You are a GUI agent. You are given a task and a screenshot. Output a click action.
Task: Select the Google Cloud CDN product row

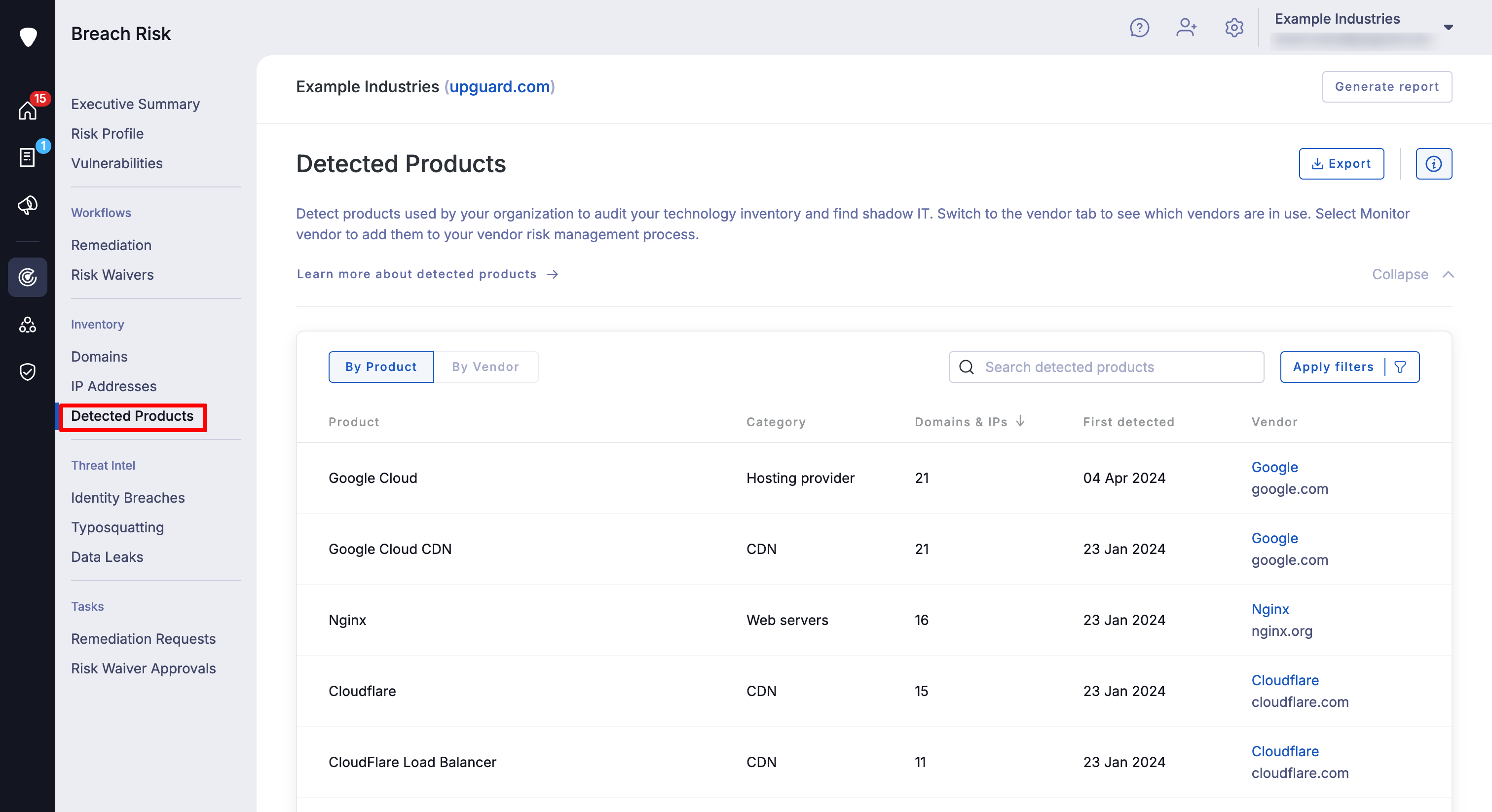coord(874,549)
